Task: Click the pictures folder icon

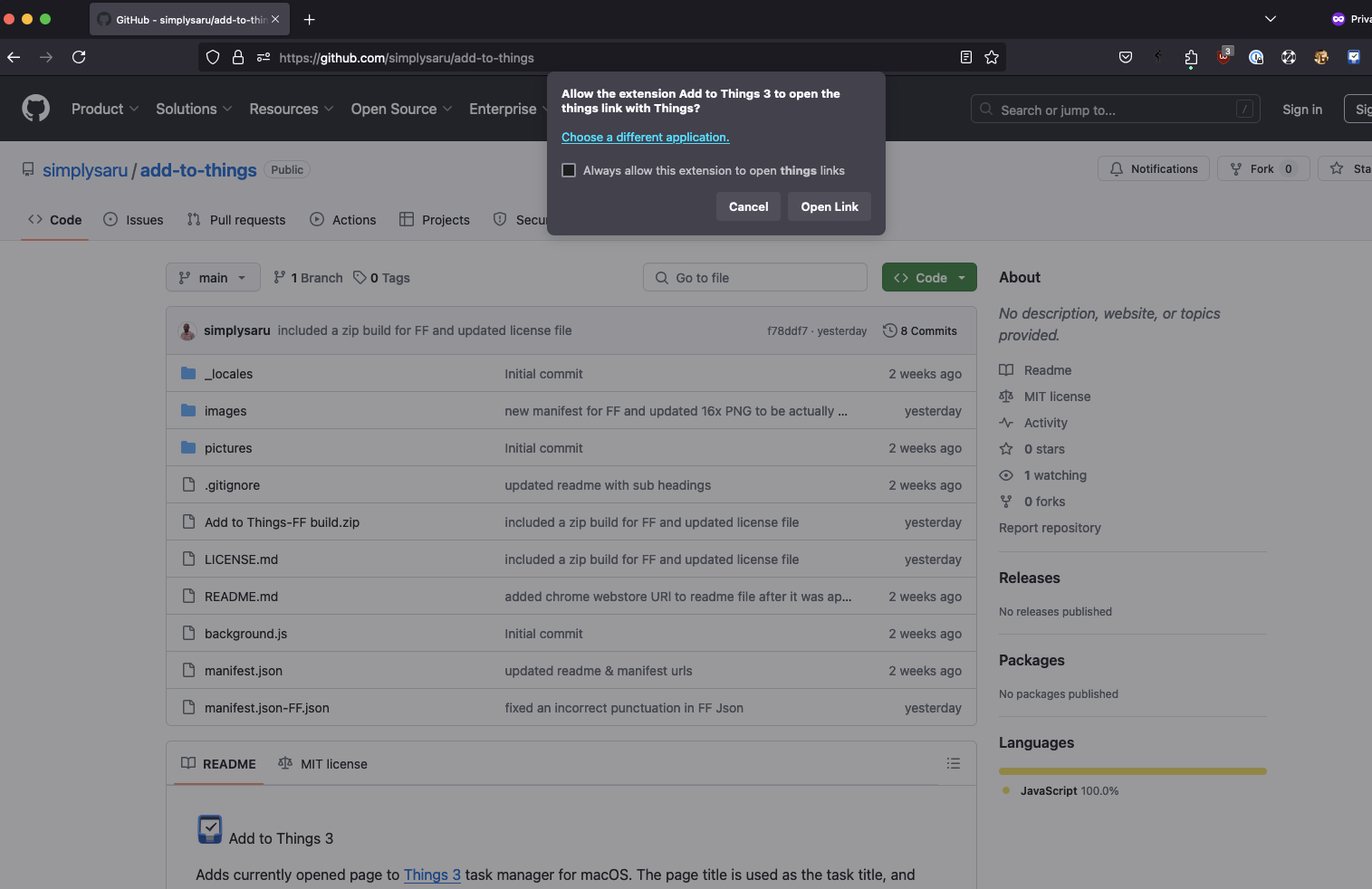Action: (x=188, y=447)
